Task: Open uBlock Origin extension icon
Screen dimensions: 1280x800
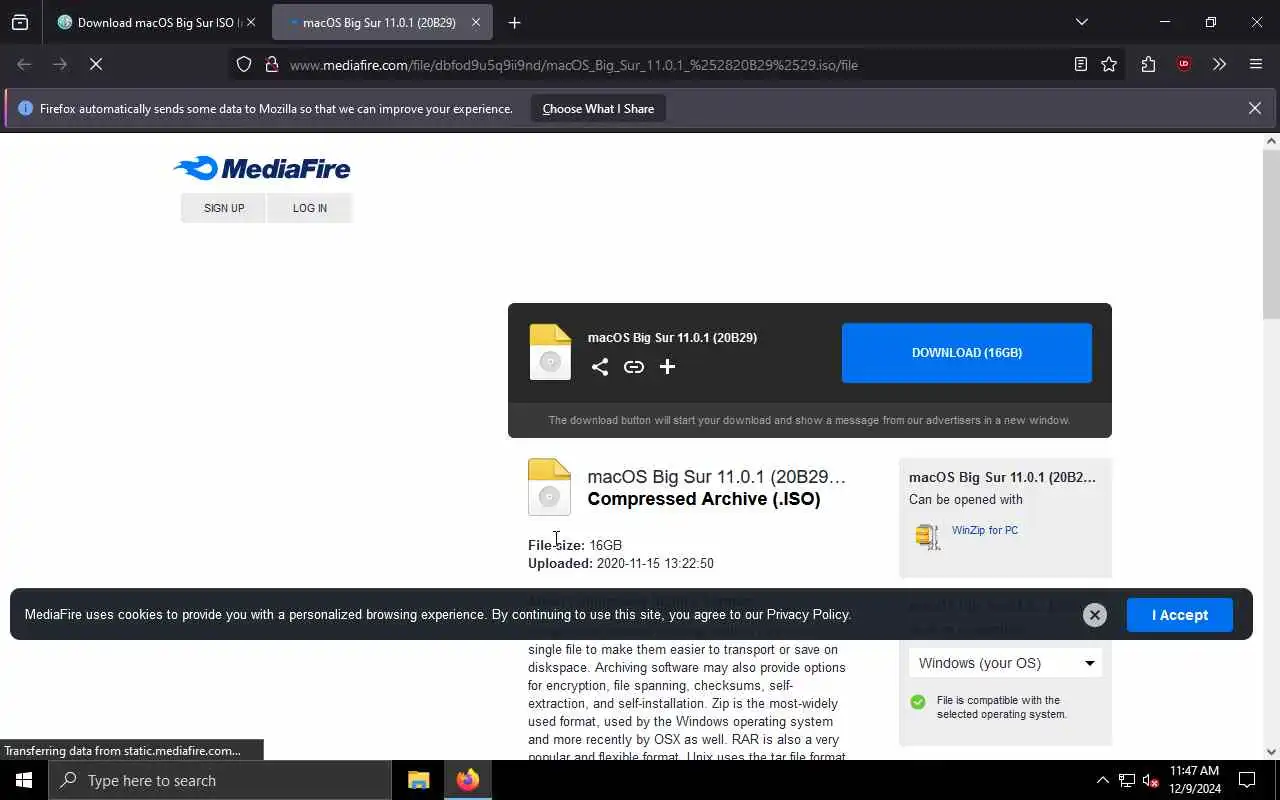Action: click(x=1184, y=64)
